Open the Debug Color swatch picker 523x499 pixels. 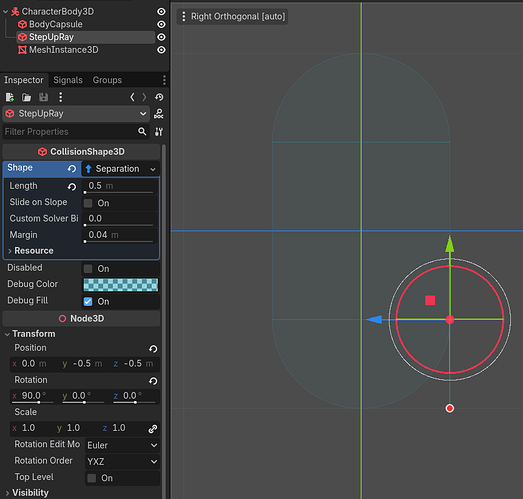tap(121, 285)
